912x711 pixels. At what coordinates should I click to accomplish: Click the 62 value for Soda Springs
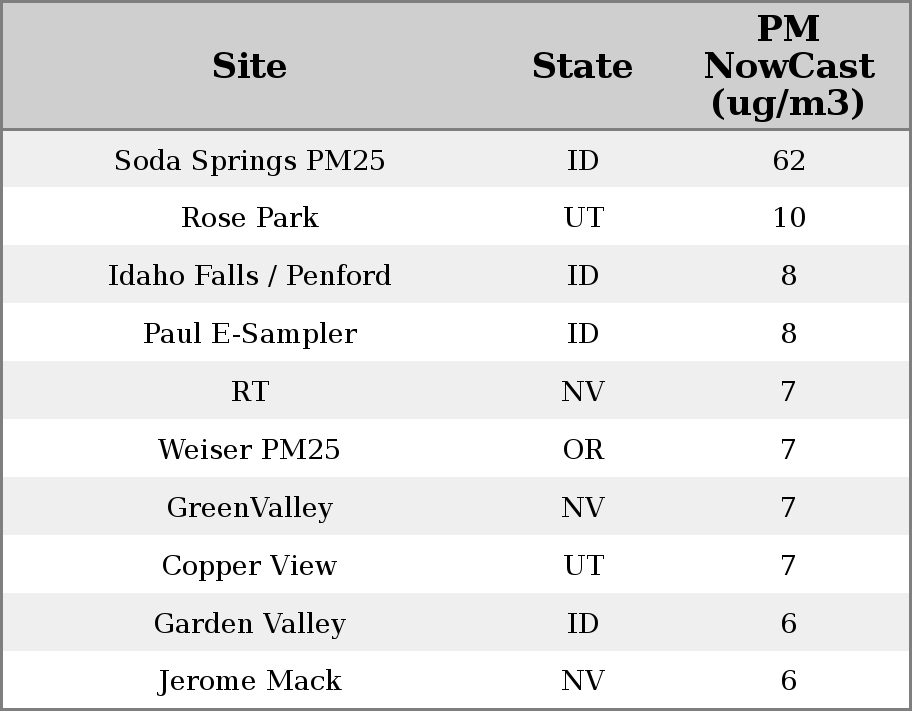(788, 160)
